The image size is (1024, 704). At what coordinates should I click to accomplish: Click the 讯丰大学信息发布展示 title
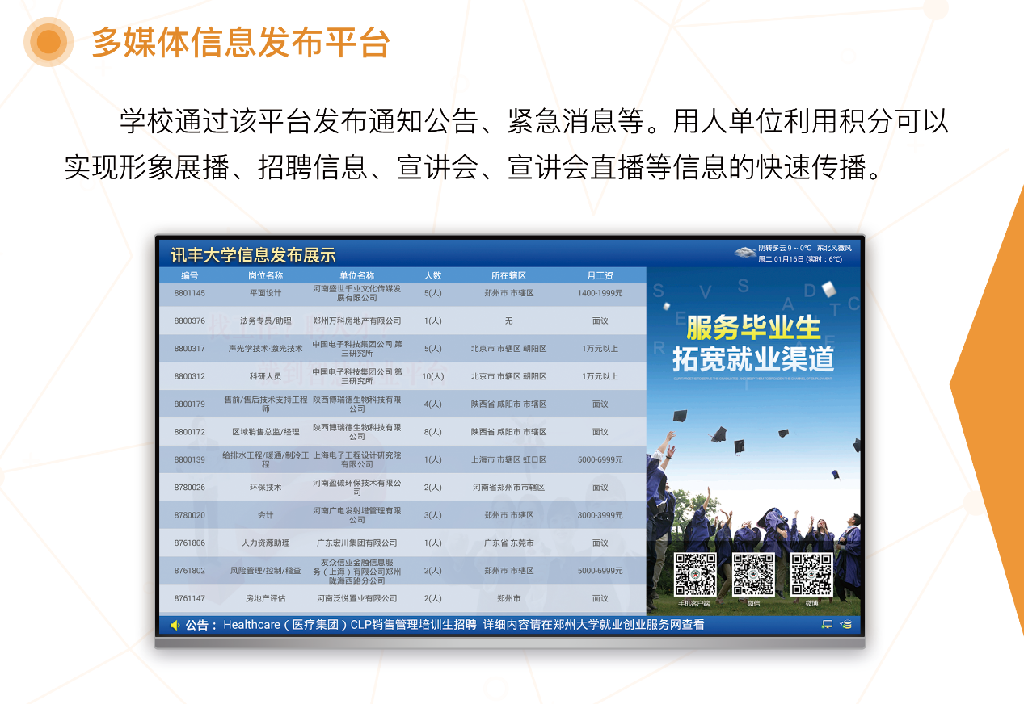pyautogui.click(x=253, y=255)
